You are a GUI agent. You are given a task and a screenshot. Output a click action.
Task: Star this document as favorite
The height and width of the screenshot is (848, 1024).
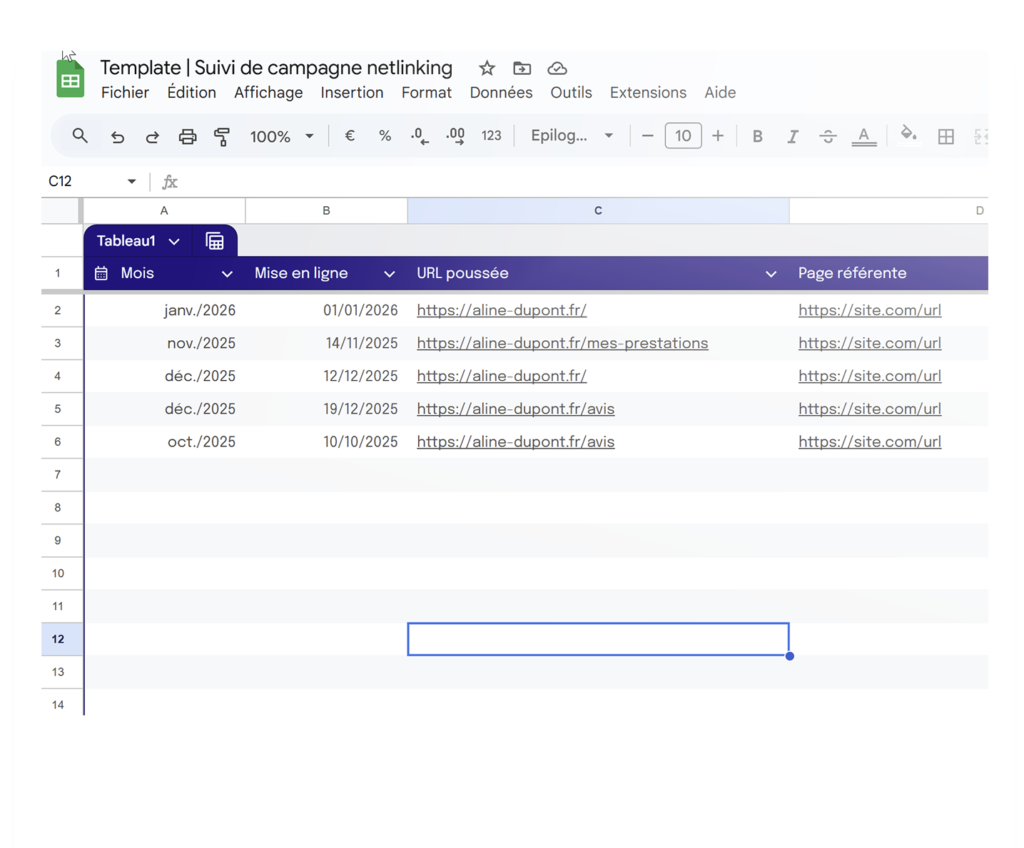click(487, 68)
